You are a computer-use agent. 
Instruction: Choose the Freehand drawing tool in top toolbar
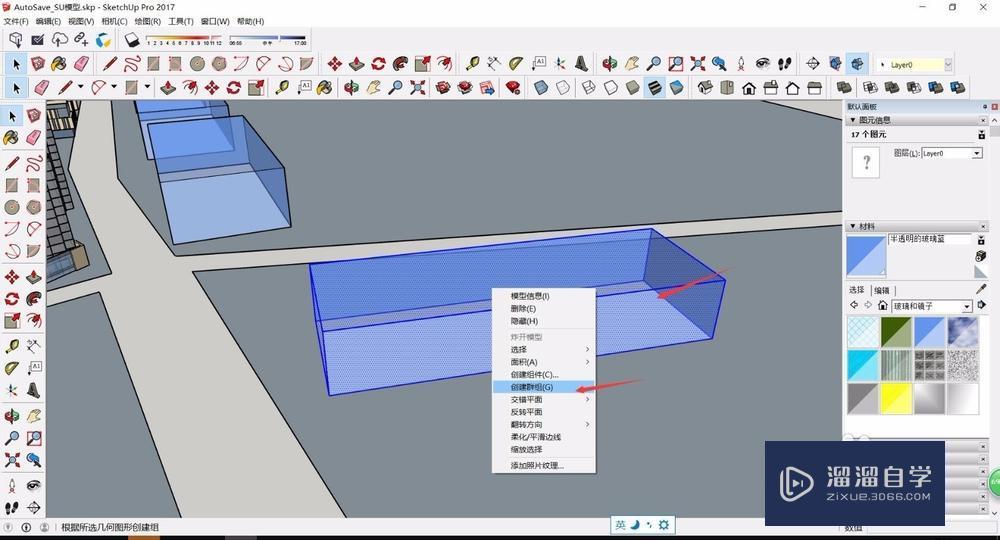tap(132, 64)
